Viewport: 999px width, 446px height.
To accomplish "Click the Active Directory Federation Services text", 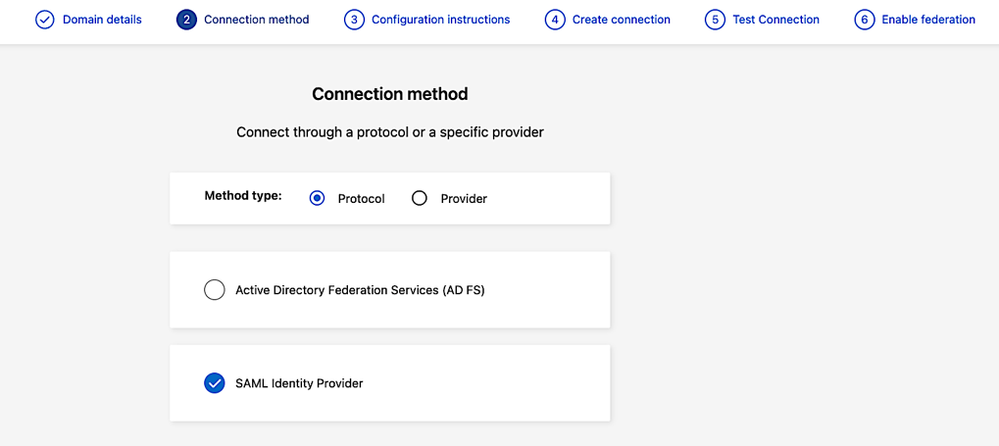I will pyautogui.click(x=360, y=290).
